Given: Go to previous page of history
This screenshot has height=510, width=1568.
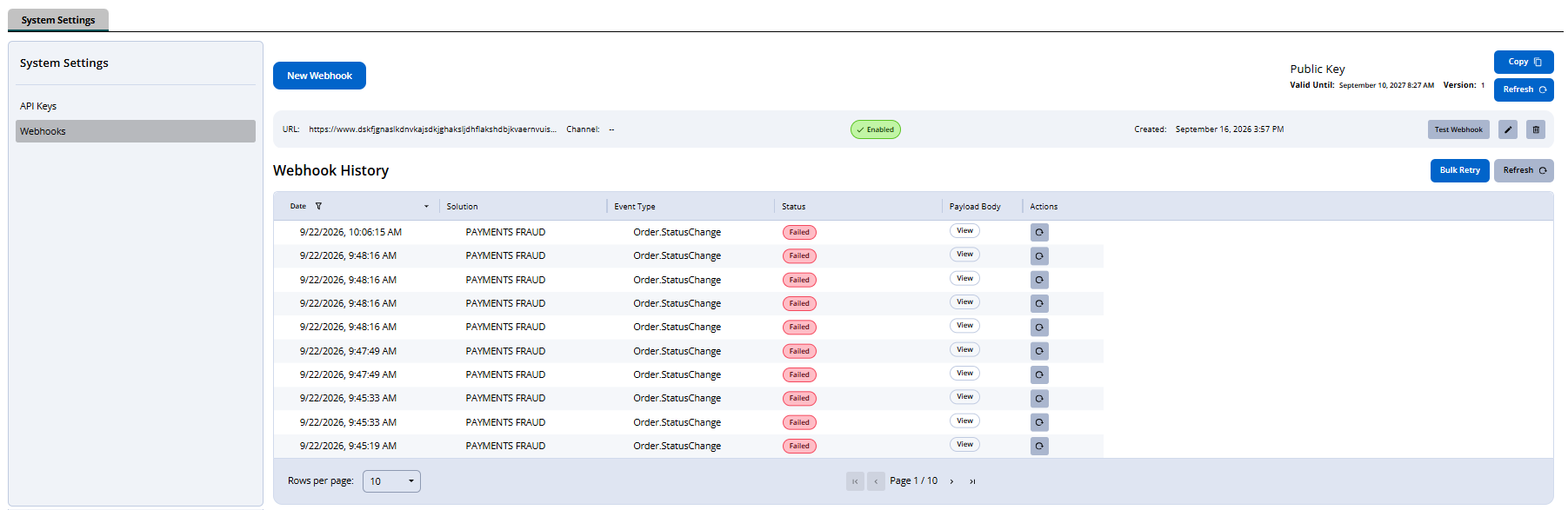Looking at the screenshot, I should tap(876, 481).
